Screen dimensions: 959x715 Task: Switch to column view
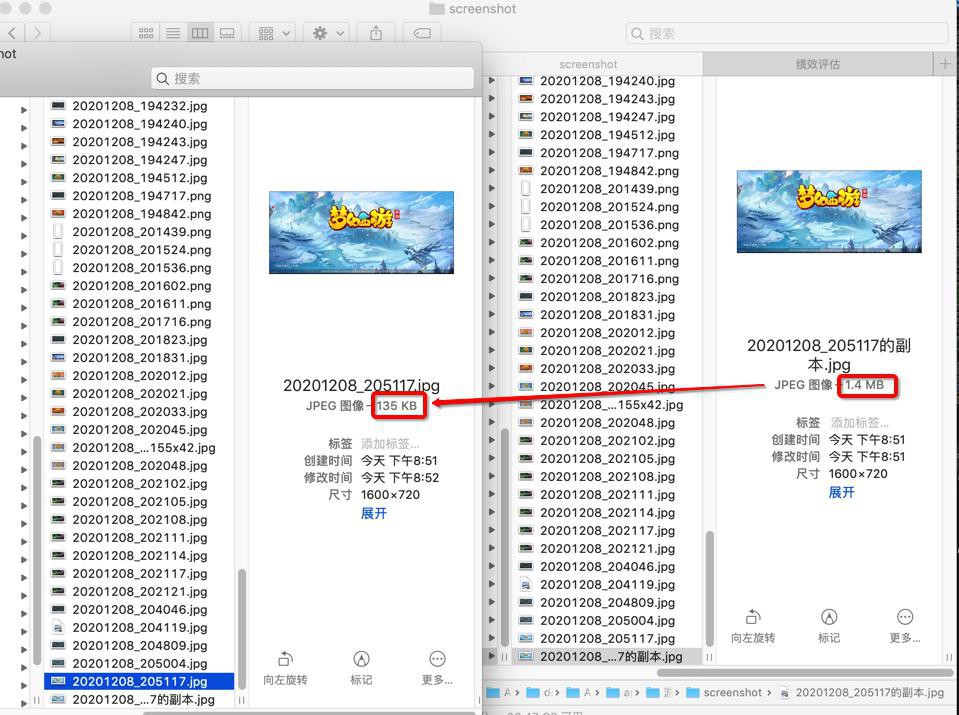[x=200, y=33]
